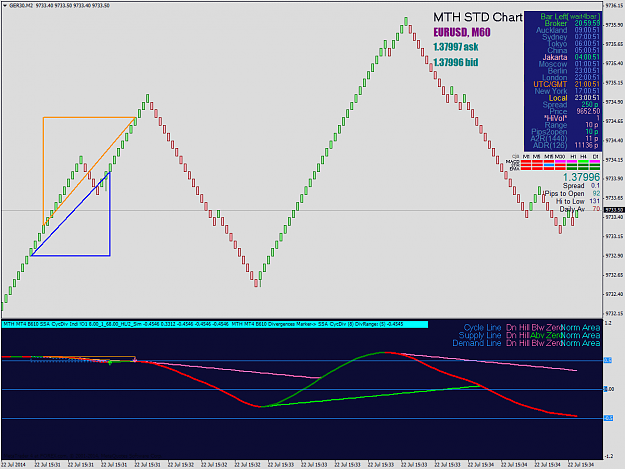
Task: Click the 'MTH STD Chart' title label
Action: [x=478, y=17]
